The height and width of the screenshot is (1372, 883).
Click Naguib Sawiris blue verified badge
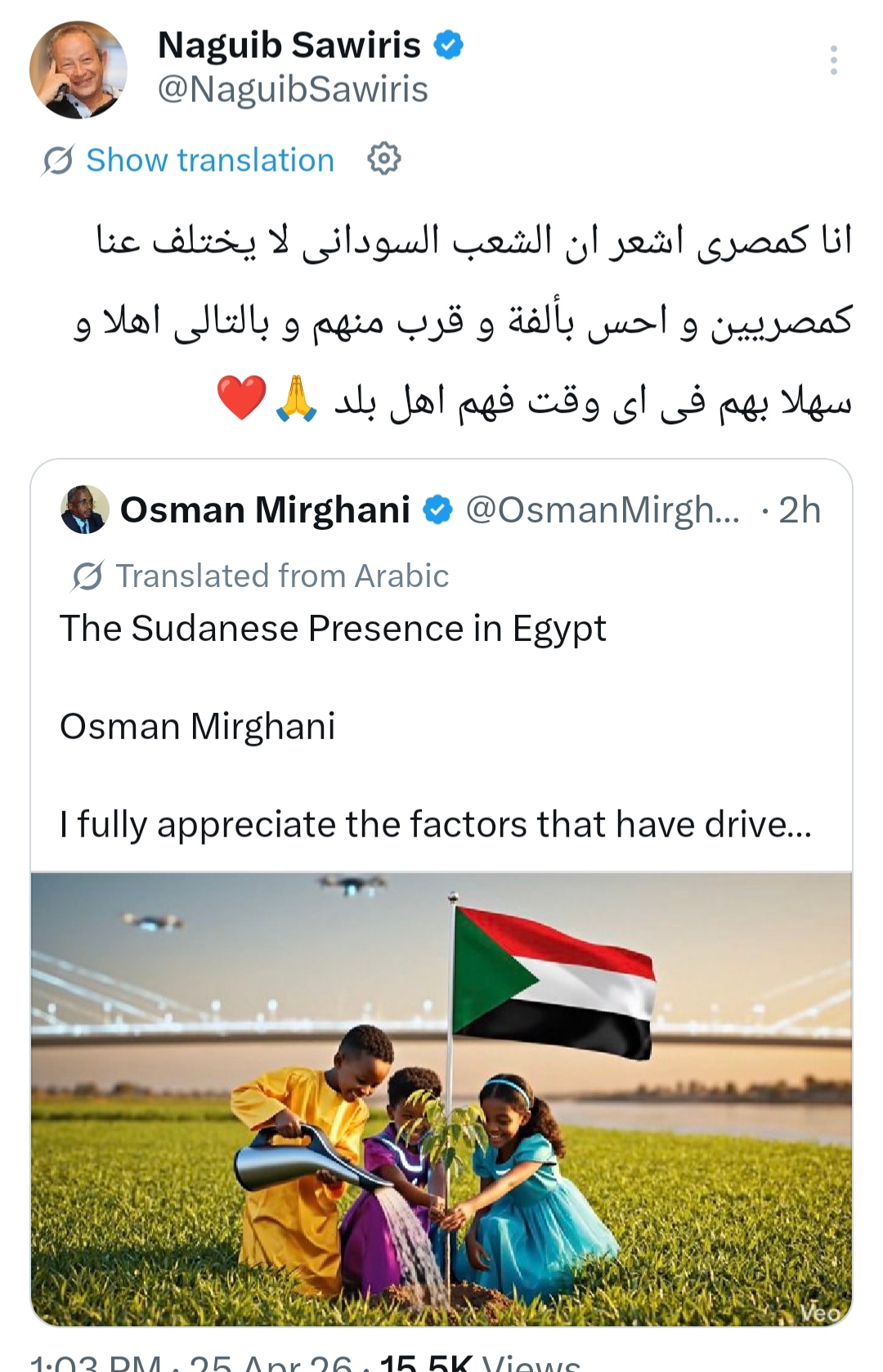pos(448,45)
